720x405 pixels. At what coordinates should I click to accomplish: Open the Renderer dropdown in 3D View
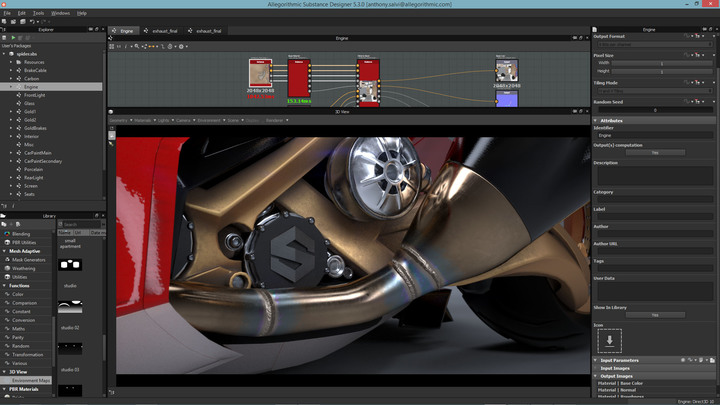(x=277, y=120)
